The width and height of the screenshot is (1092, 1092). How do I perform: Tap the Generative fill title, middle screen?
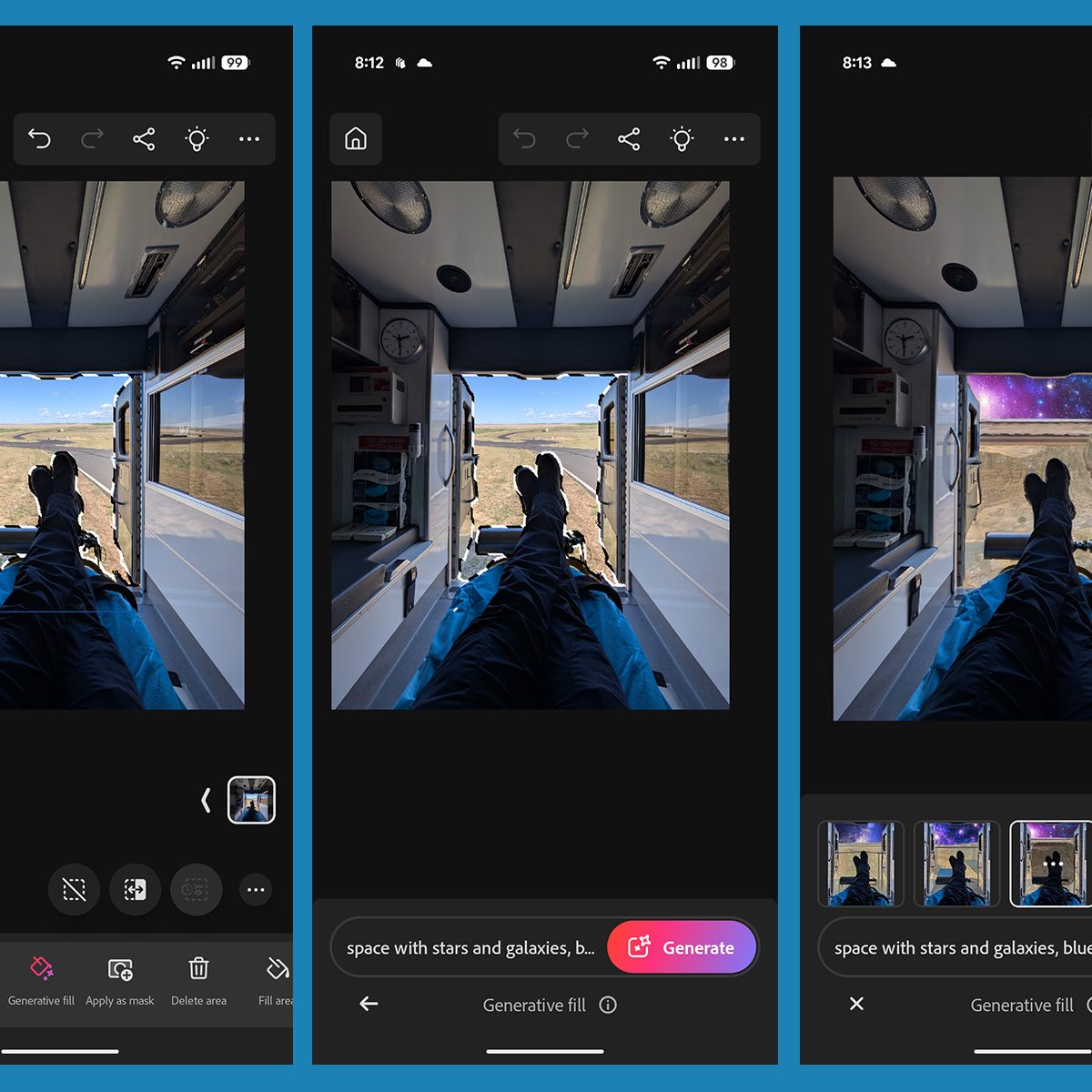pos(534,1005)
